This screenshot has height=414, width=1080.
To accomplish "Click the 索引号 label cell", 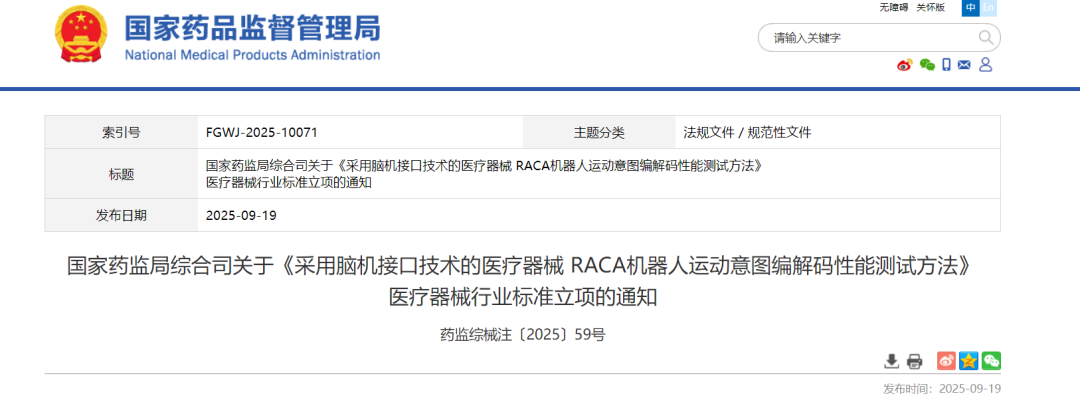I will (x=121, y=132).
